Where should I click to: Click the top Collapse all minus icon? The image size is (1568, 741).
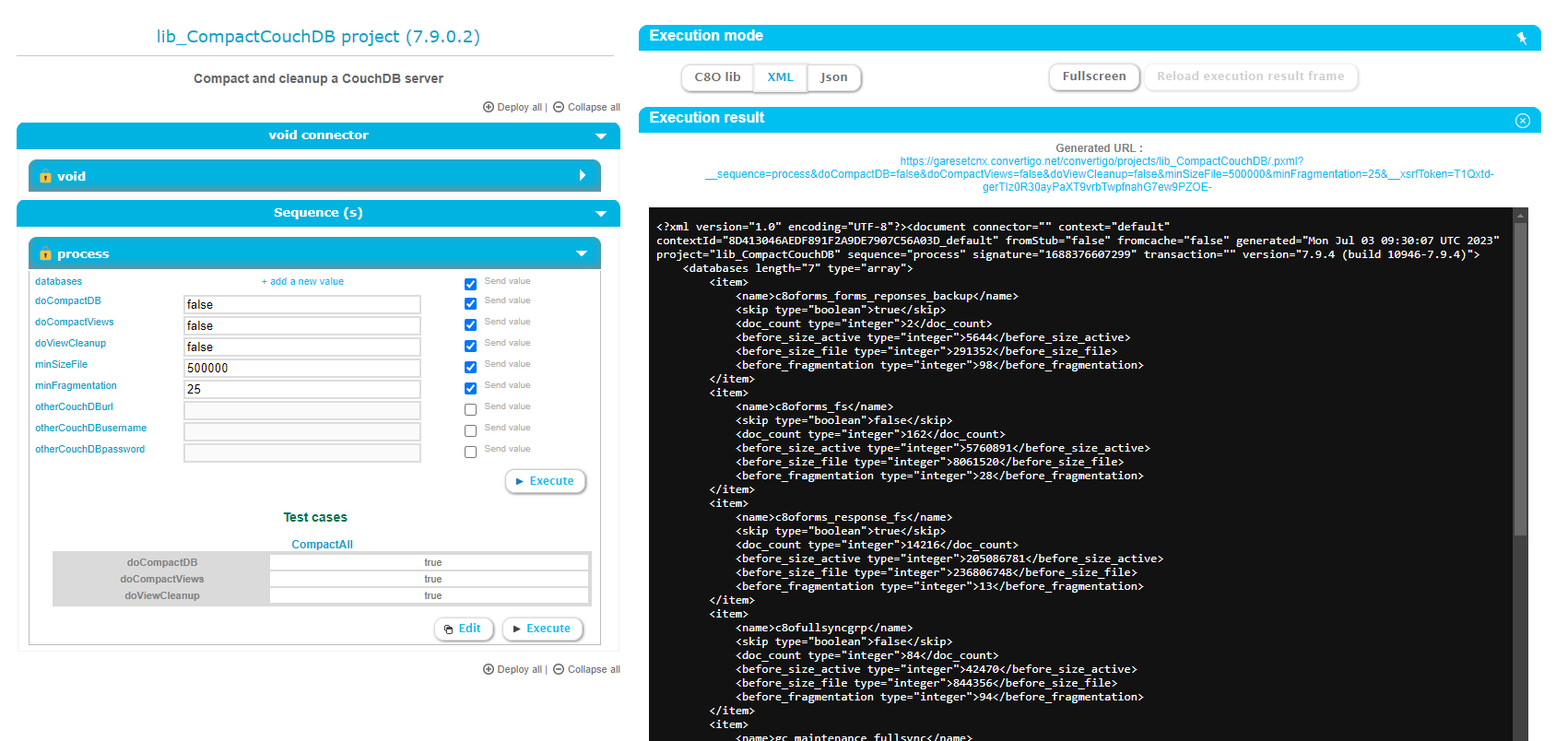[559, 107]
